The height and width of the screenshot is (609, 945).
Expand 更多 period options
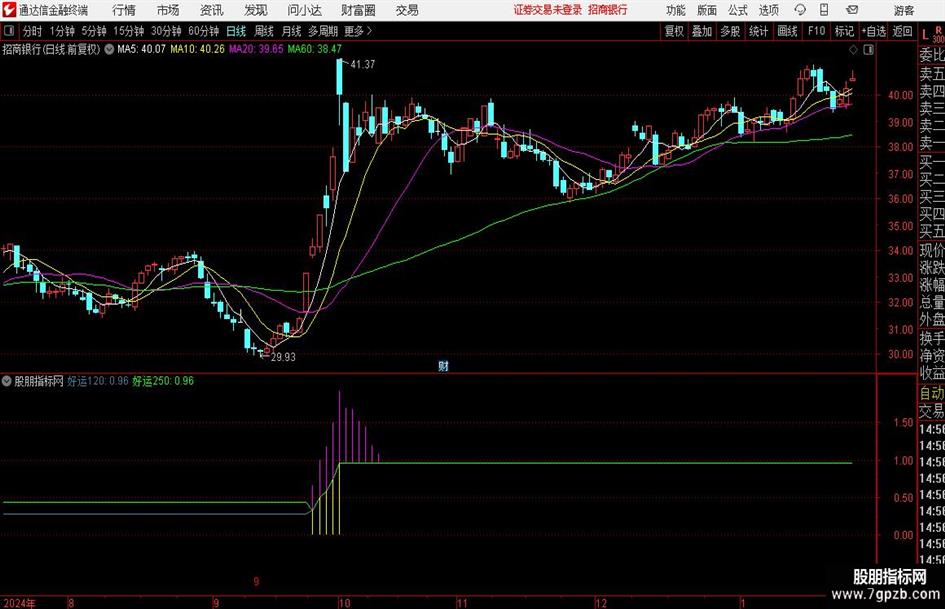coord(358,31)
